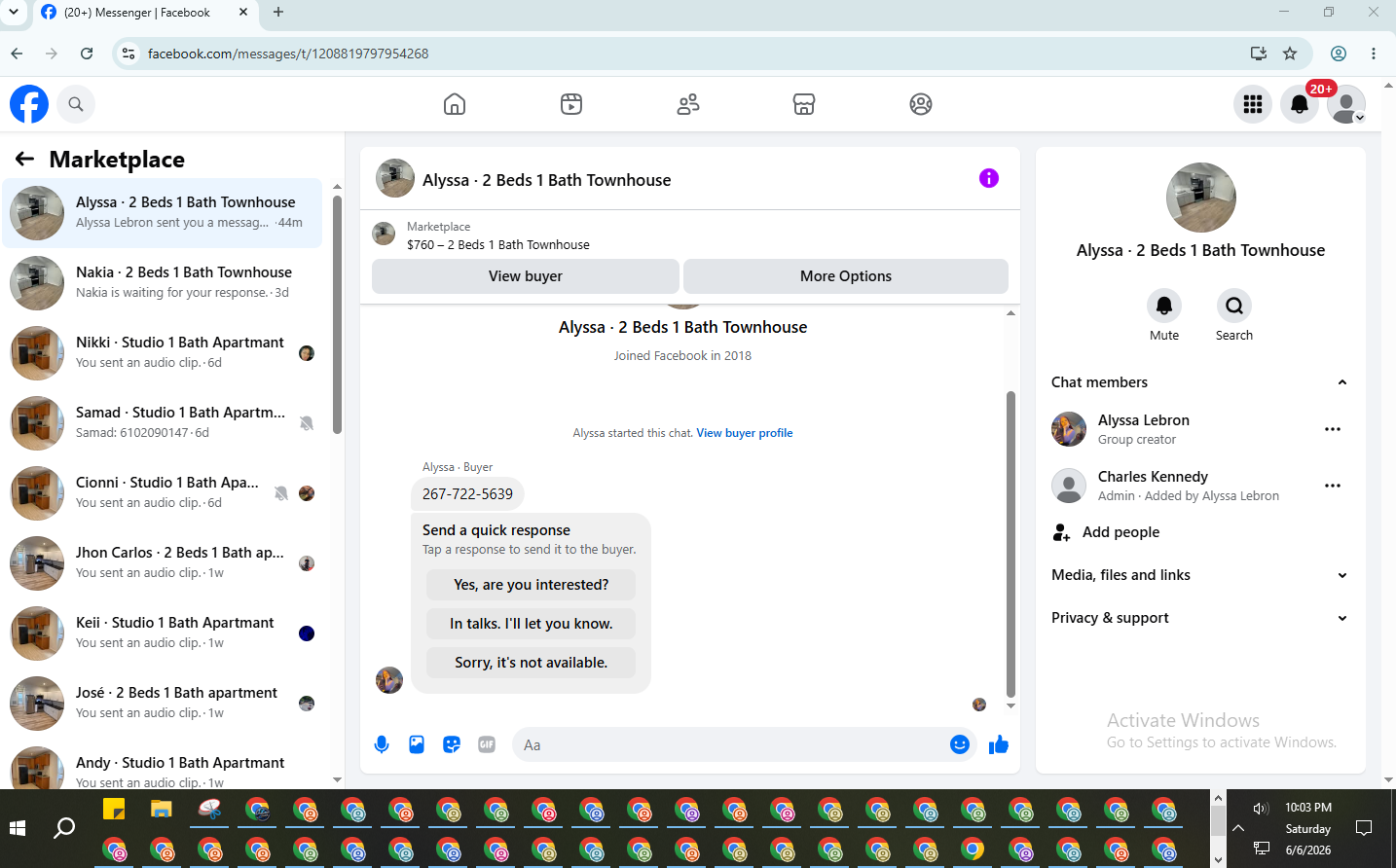Open conversation information purple icon

pyautogui.click(x=989, y=178)
